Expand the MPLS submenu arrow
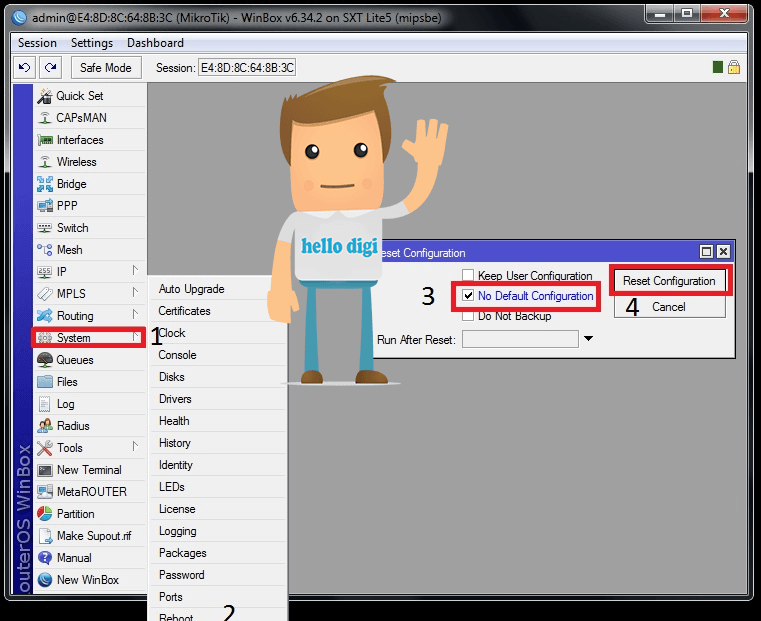761x621 pixels. [x=135, y=293]
